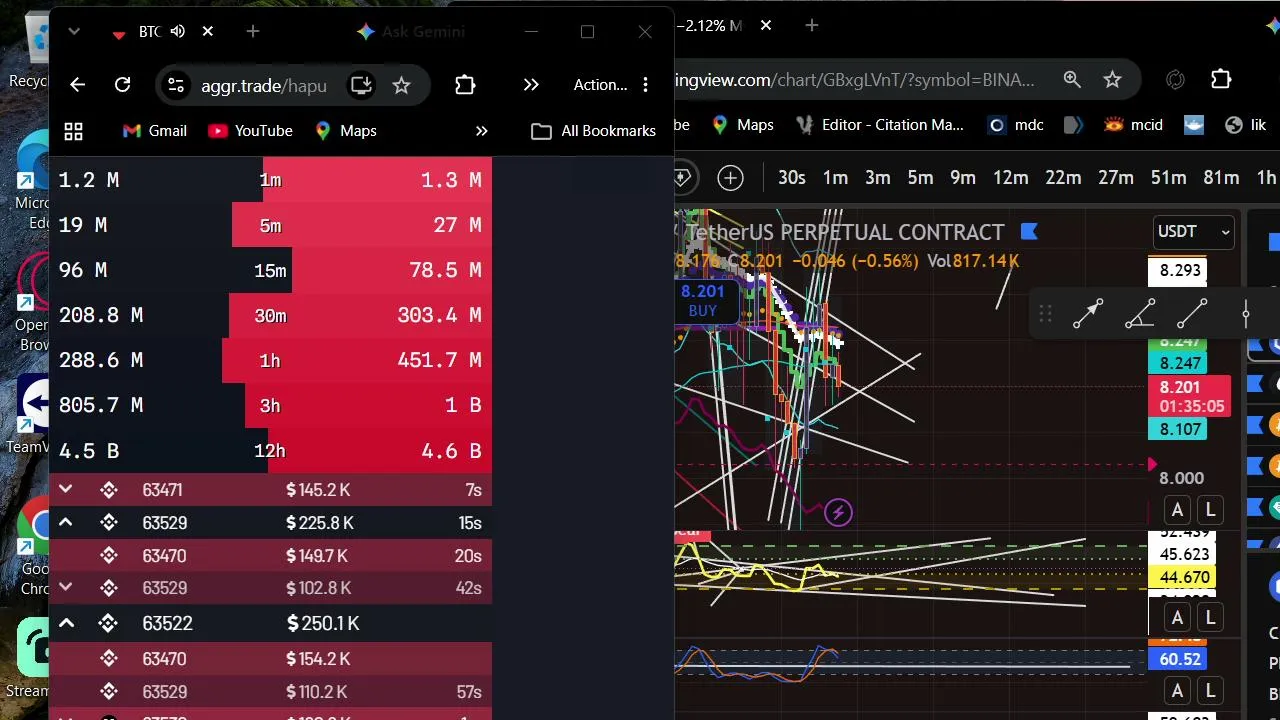The height and width of the screenshot is (720, 1280).
Task: Click the 63522 trade row chevron
Action: (x=66, y=623)
